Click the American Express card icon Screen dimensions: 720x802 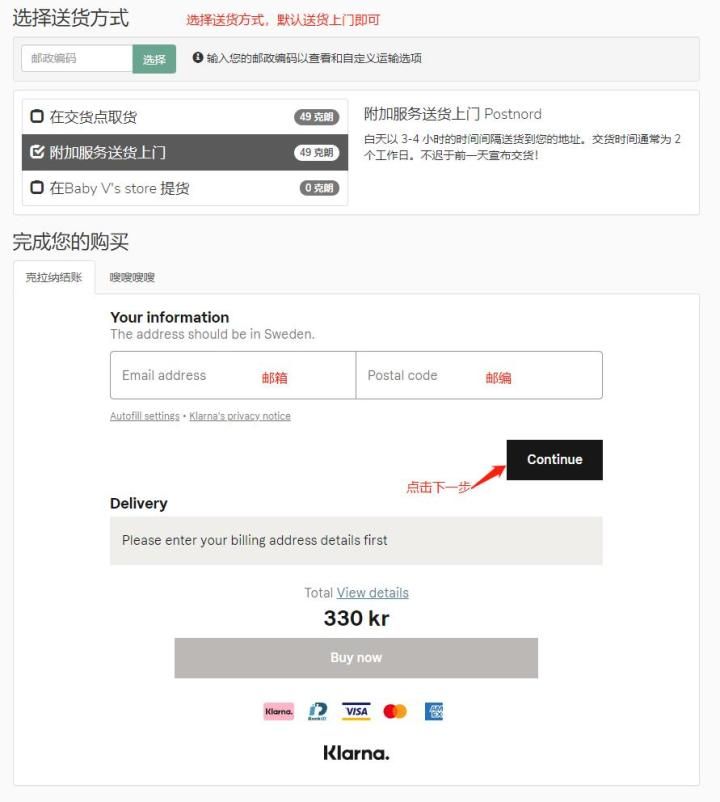(434, 711)
